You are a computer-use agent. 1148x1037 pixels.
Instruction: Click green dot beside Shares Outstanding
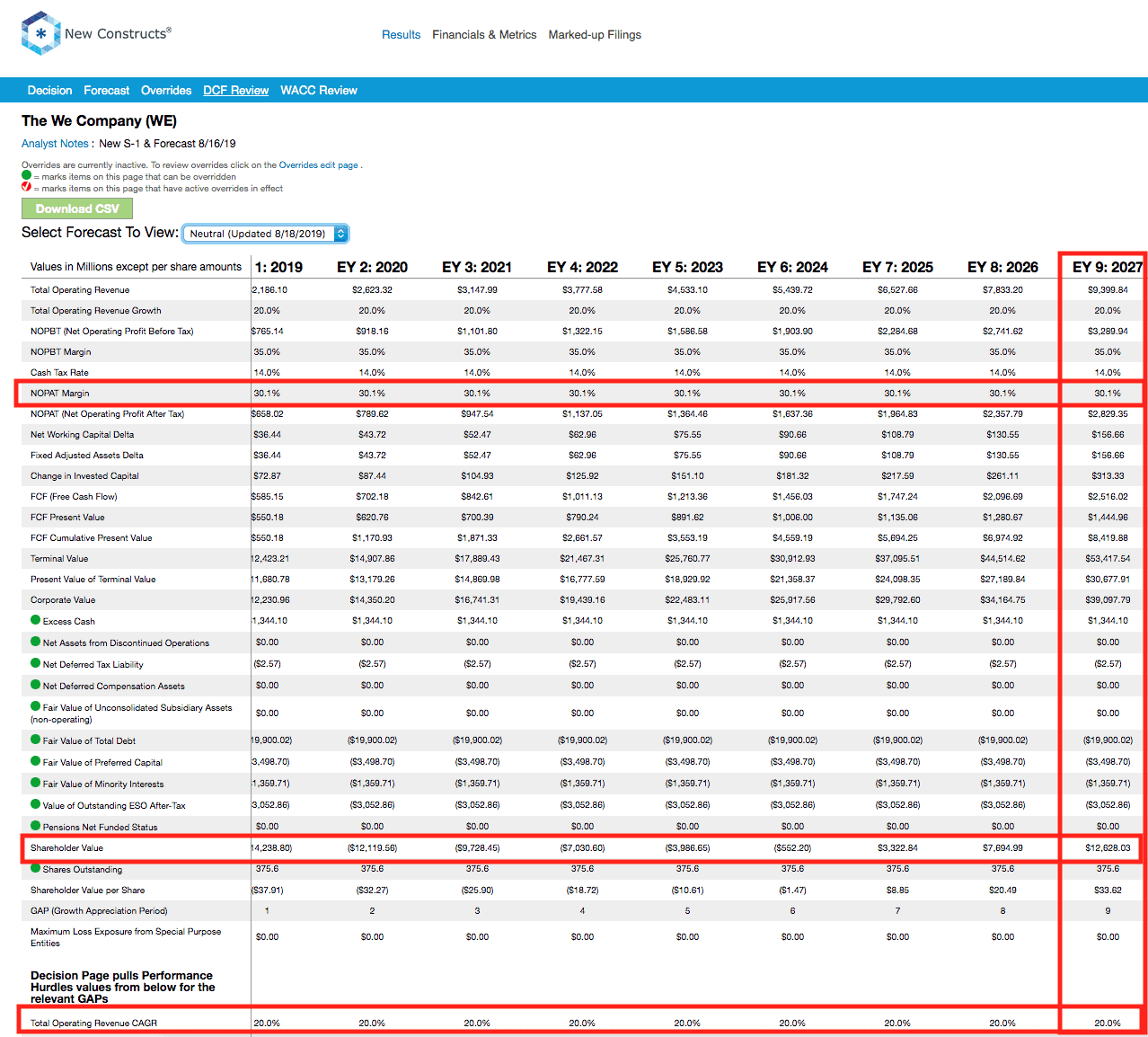coord(36,868)
